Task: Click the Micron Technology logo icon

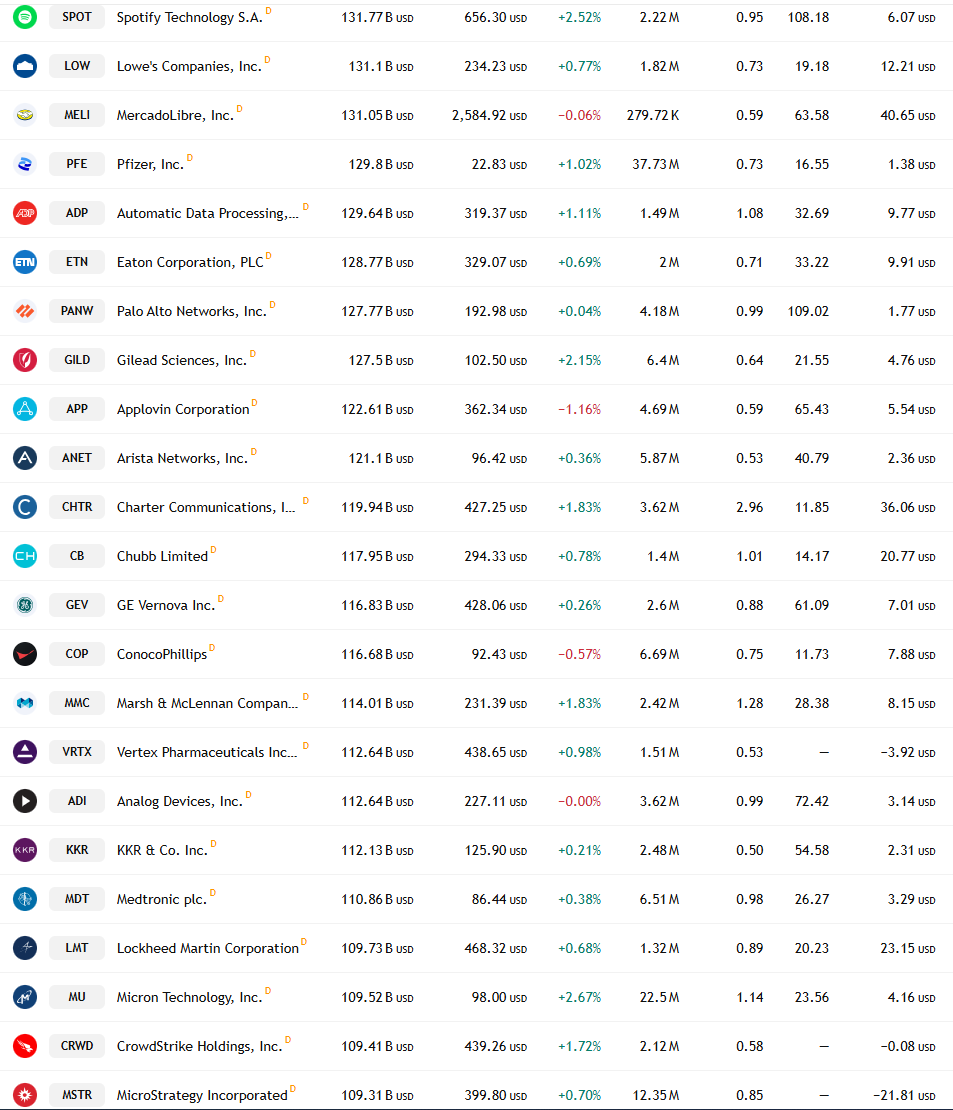Action: click(x=25, y=997)
